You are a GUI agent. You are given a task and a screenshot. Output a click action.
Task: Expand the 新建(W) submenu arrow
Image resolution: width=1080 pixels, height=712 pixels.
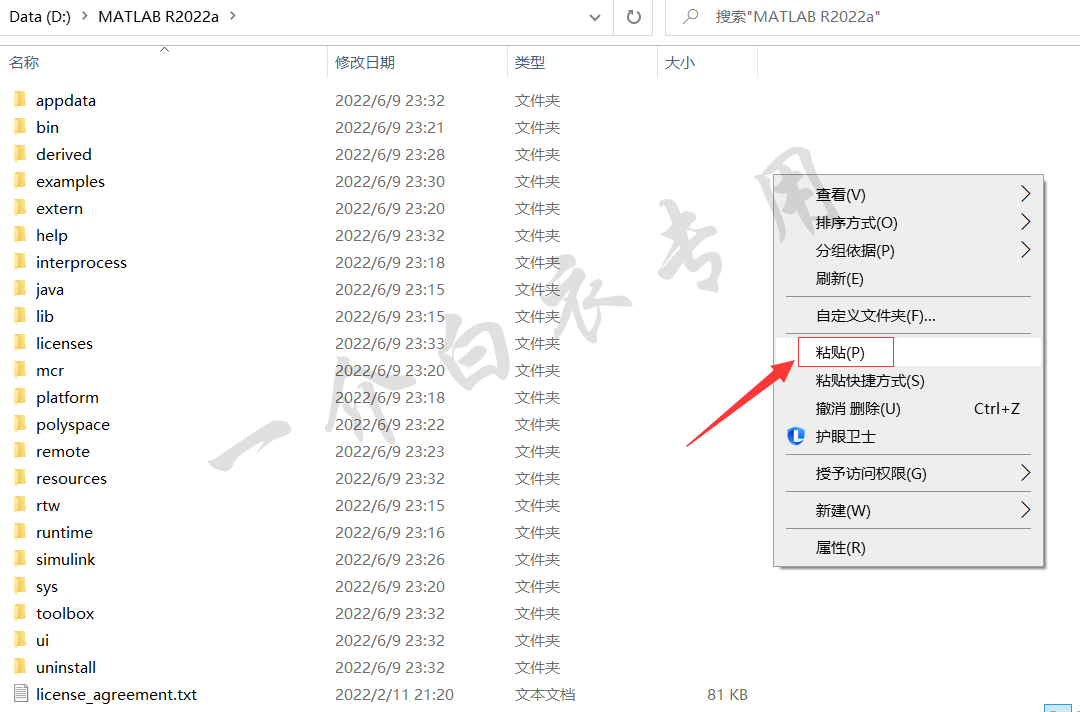[1025, 510]
